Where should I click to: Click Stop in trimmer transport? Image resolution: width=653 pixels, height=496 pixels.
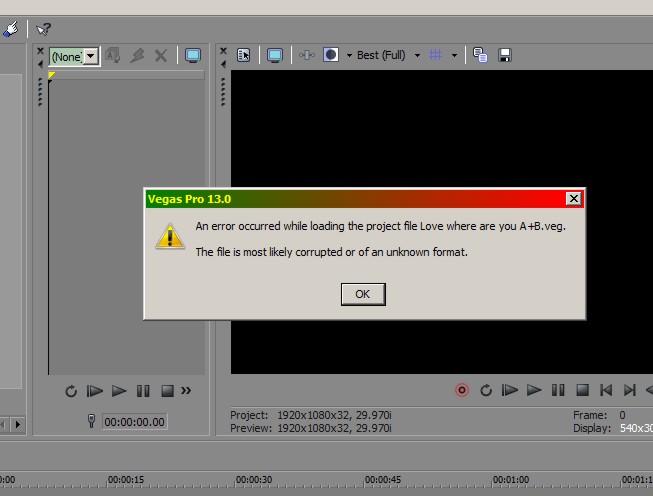point(167,391)
